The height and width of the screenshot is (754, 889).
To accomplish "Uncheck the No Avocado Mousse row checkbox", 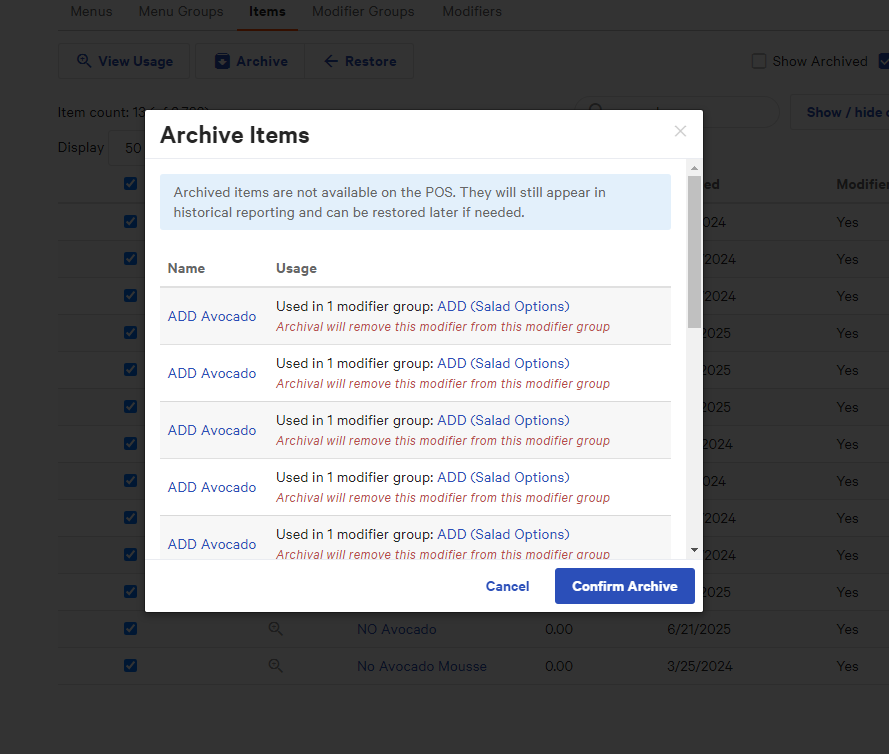I will (x=130, y=666).
